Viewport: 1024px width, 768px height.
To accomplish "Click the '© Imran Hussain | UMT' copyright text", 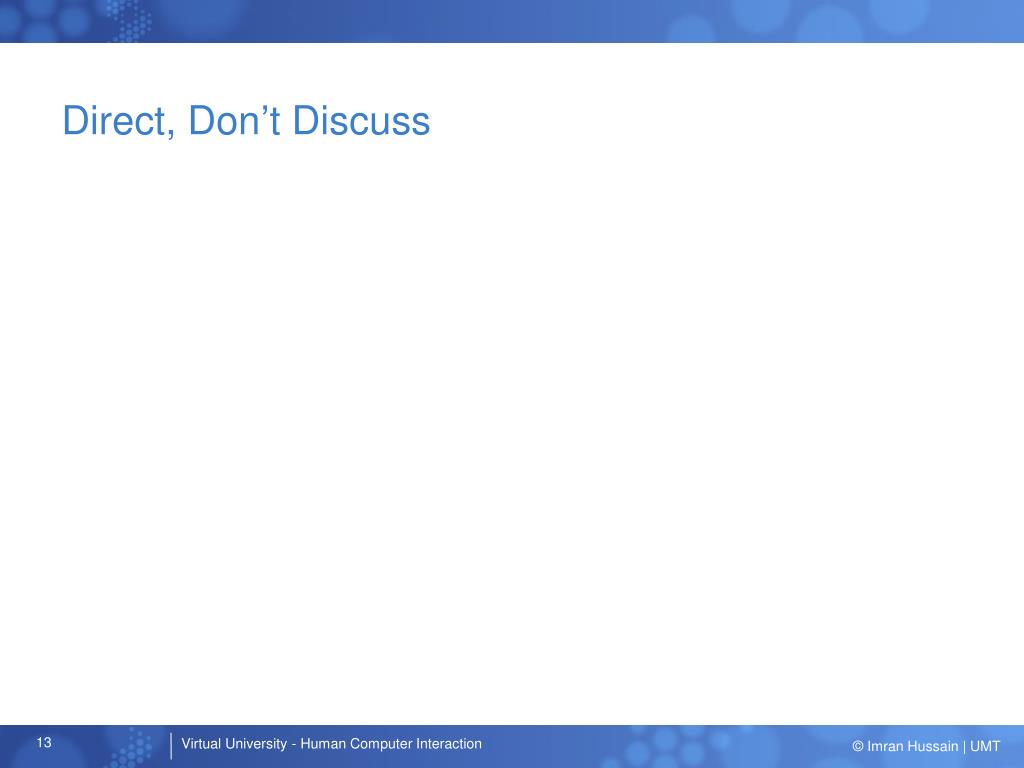I will [x=926, y=746].
